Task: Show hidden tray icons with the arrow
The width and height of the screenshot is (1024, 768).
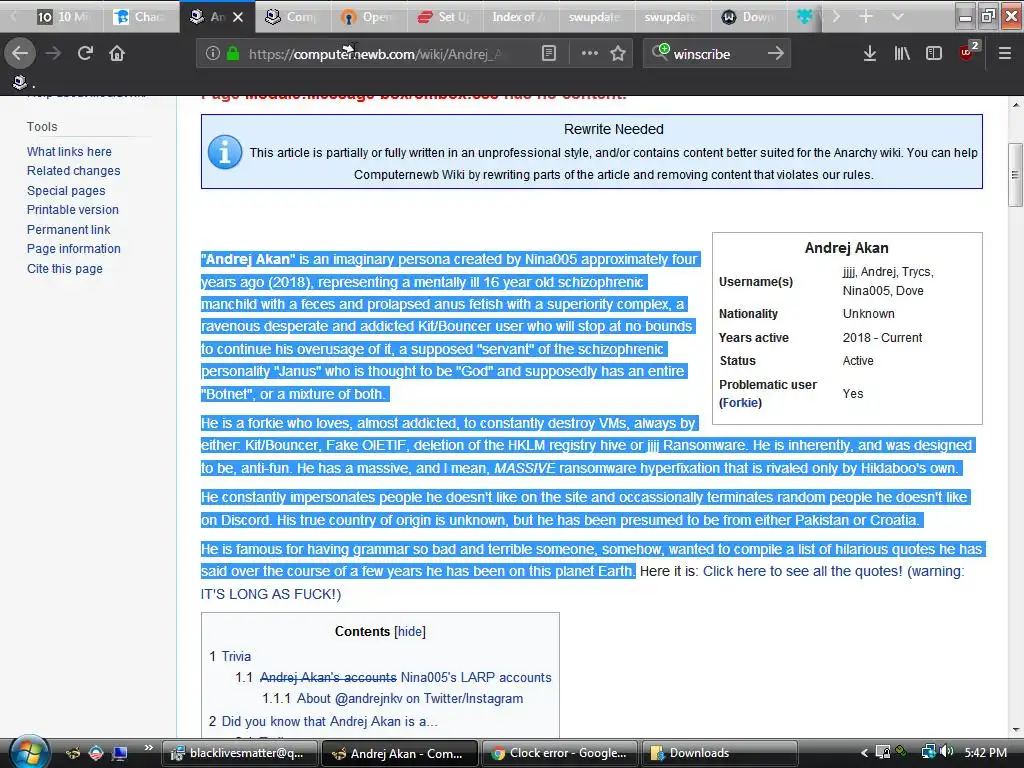Action: pos(864,753)
